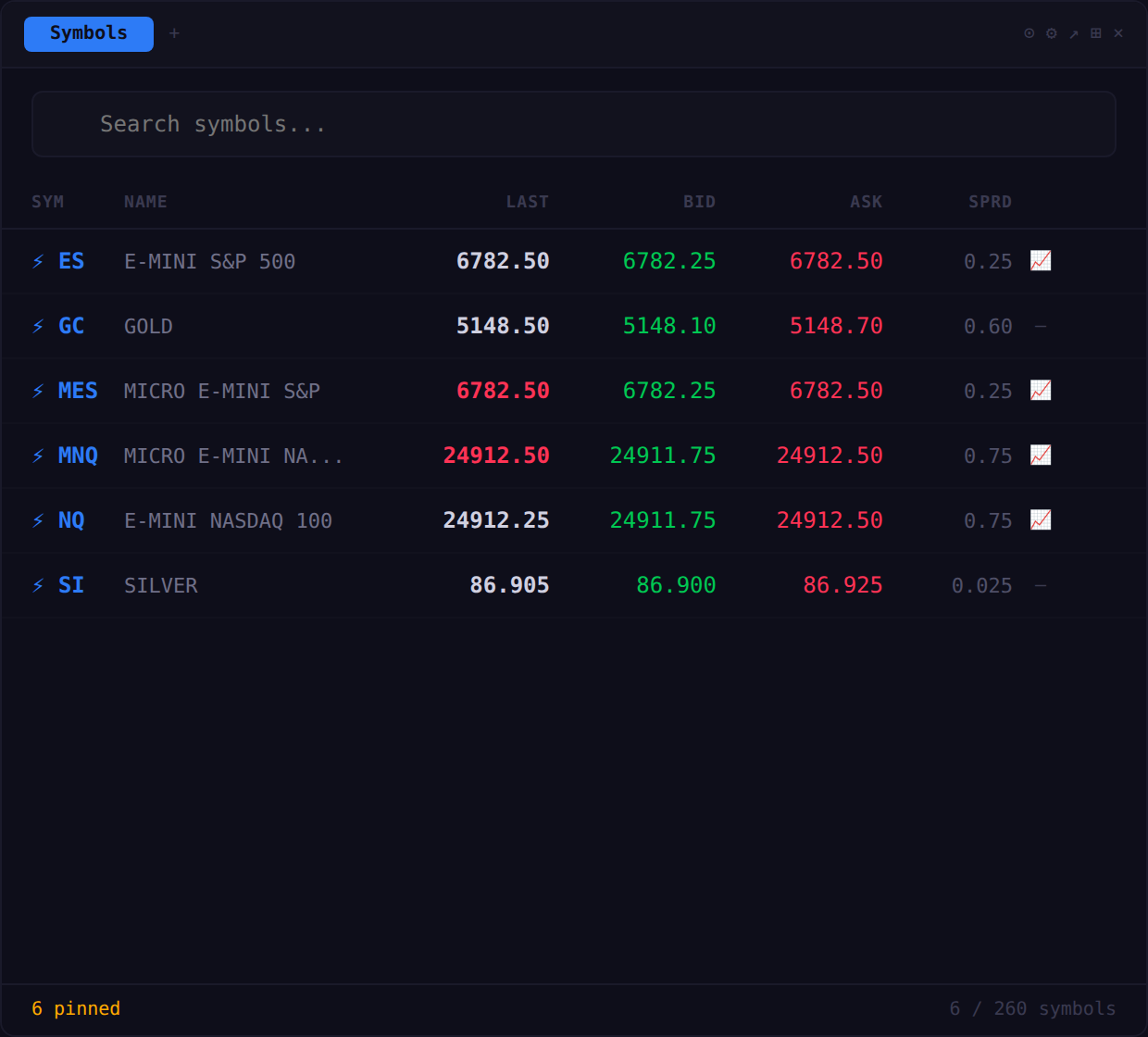Toggle the lightning bolt next to ES
The width and height of the screenshot is (1148, 1037).
click(36, 261)
